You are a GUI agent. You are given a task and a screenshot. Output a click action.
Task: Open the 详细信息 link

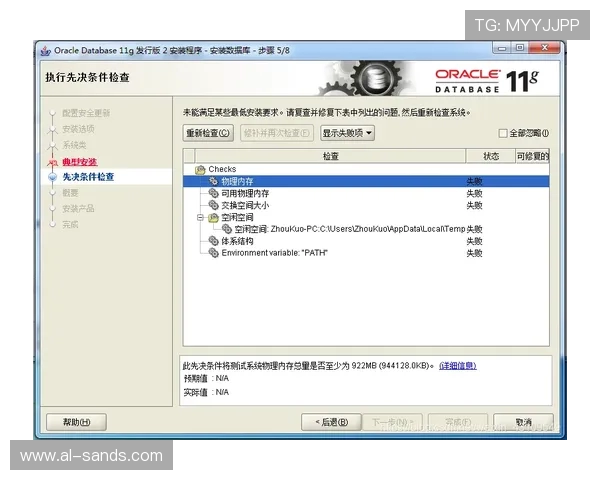pos(457,366)
